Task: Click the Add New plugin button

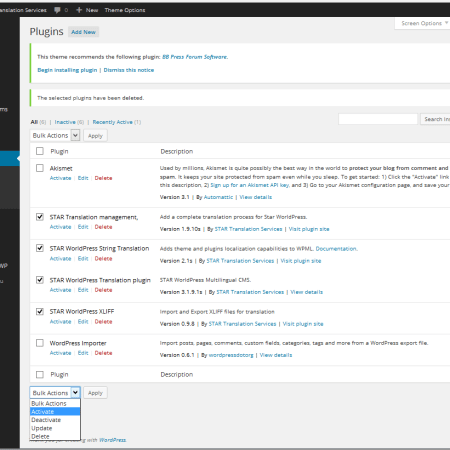Action: coord(83,32)
